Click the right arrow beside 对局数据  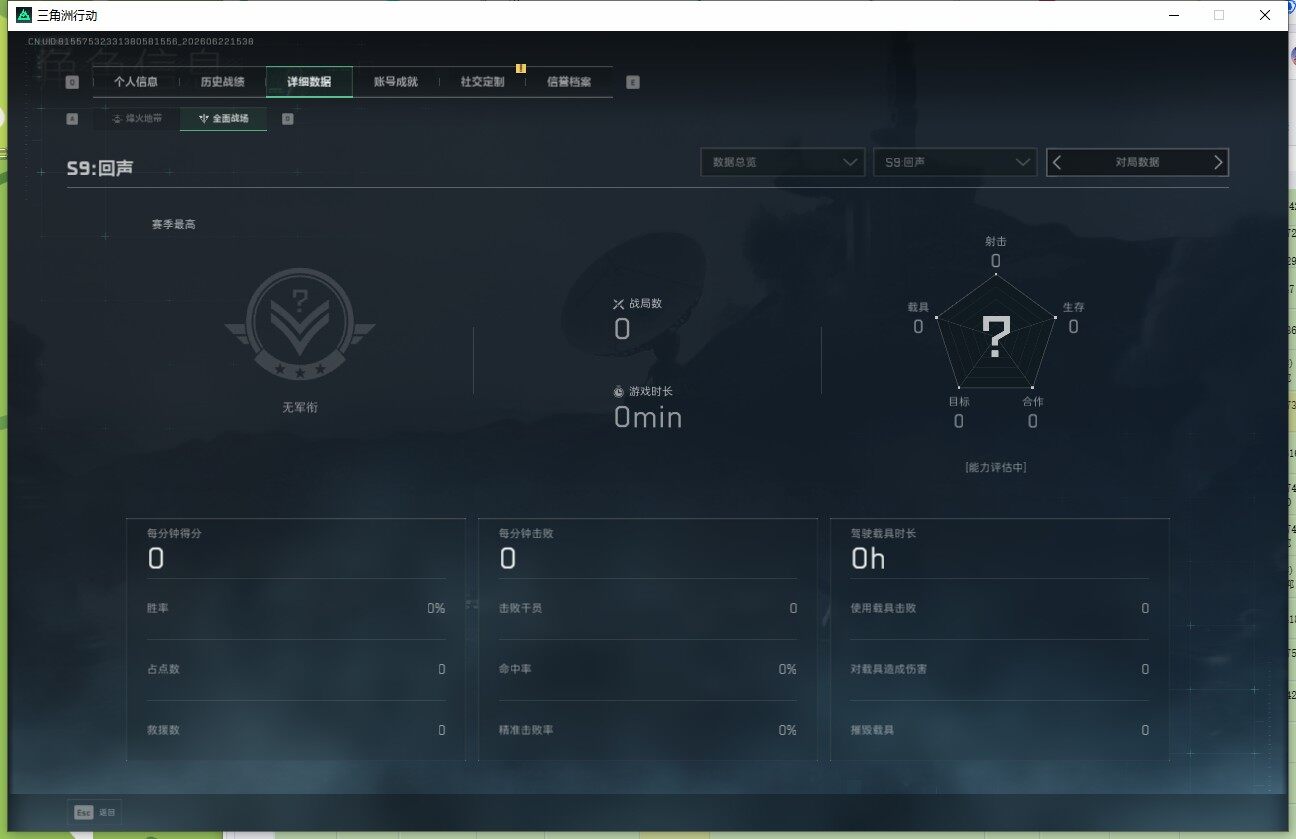pyautogui.click(x=1218, y=162)
